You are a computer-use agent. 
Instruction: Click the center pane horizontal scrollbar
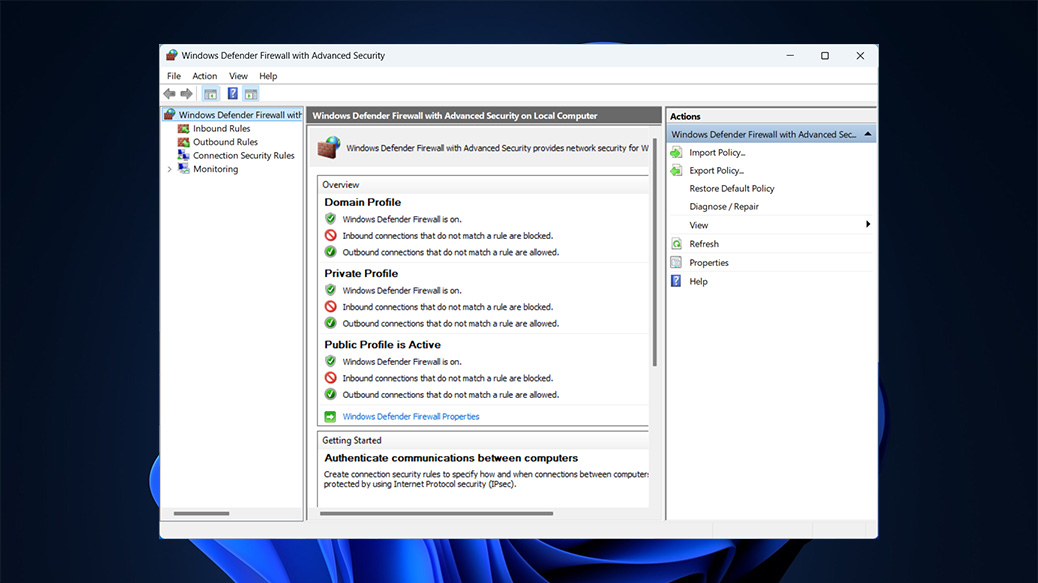coord(436,513)
